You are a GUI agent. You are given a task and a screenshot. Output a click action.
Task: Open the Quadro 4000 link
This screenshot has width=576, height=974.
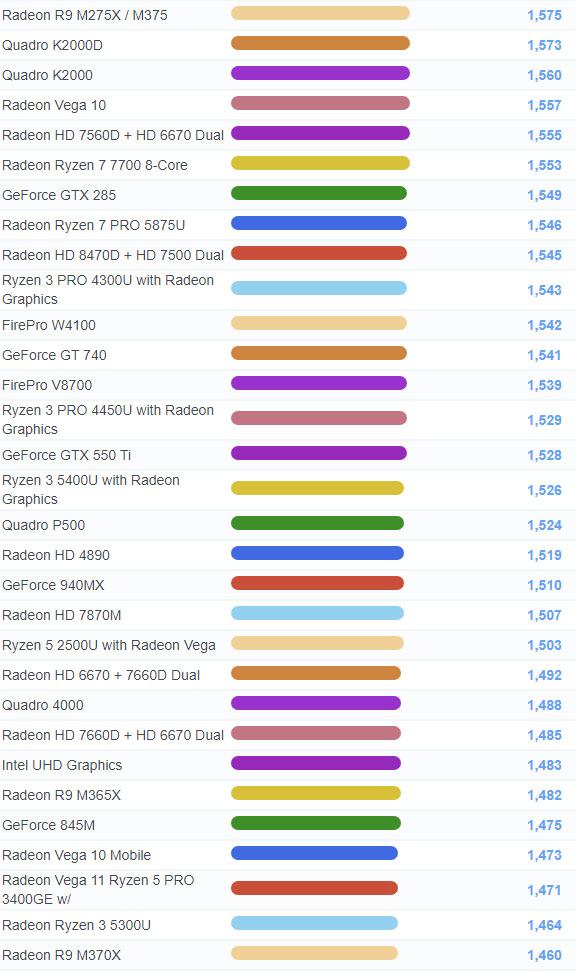click(43, 705)
